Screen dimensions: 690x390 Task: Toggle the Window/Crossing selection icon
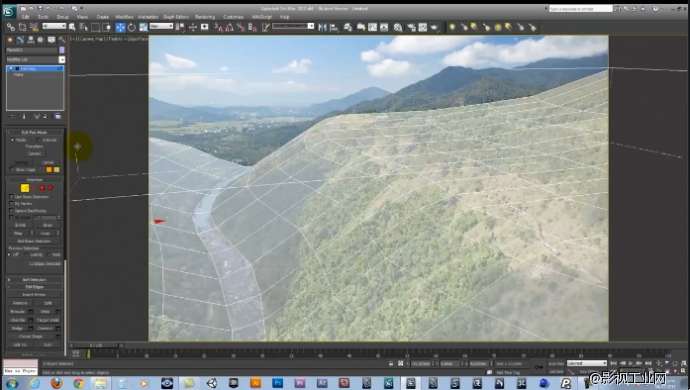[106, 27]
